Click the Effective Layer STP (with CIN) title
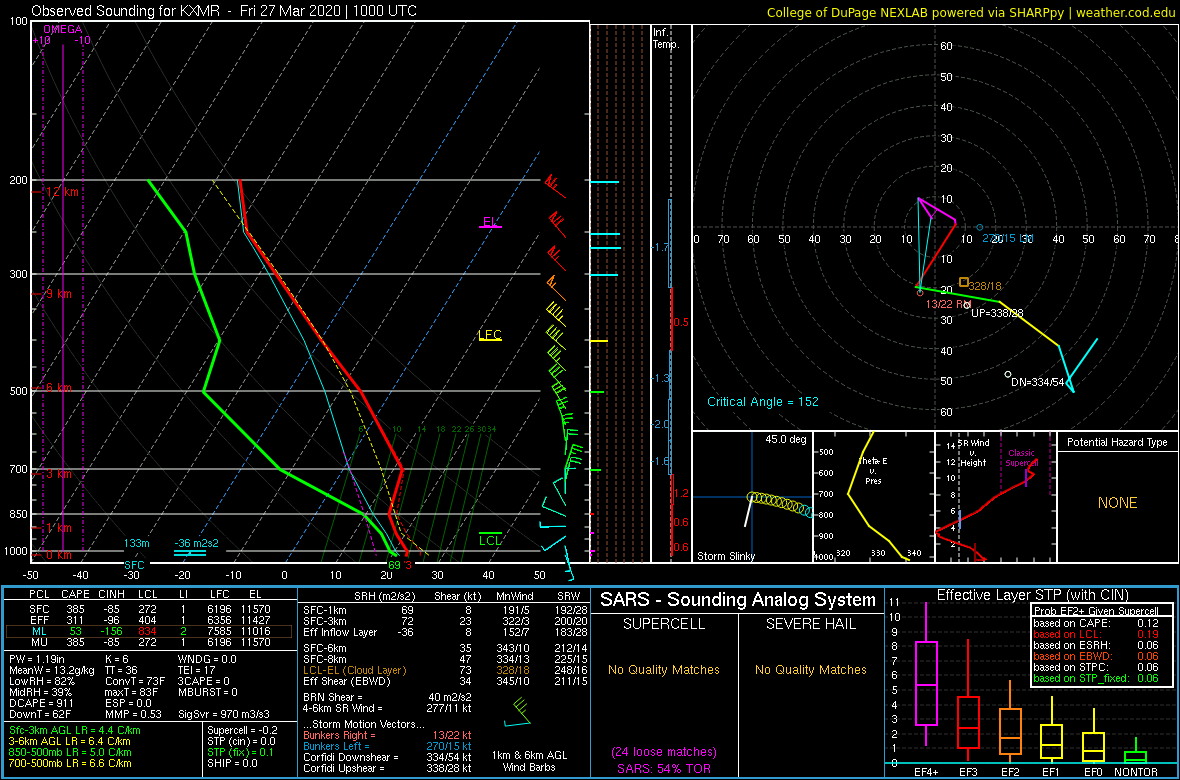 (x=1032, y=595)
